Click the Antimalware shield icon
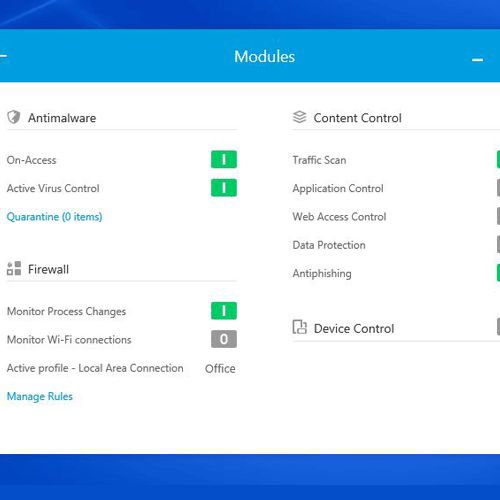The image size is (500, 500). coord(14,117)
